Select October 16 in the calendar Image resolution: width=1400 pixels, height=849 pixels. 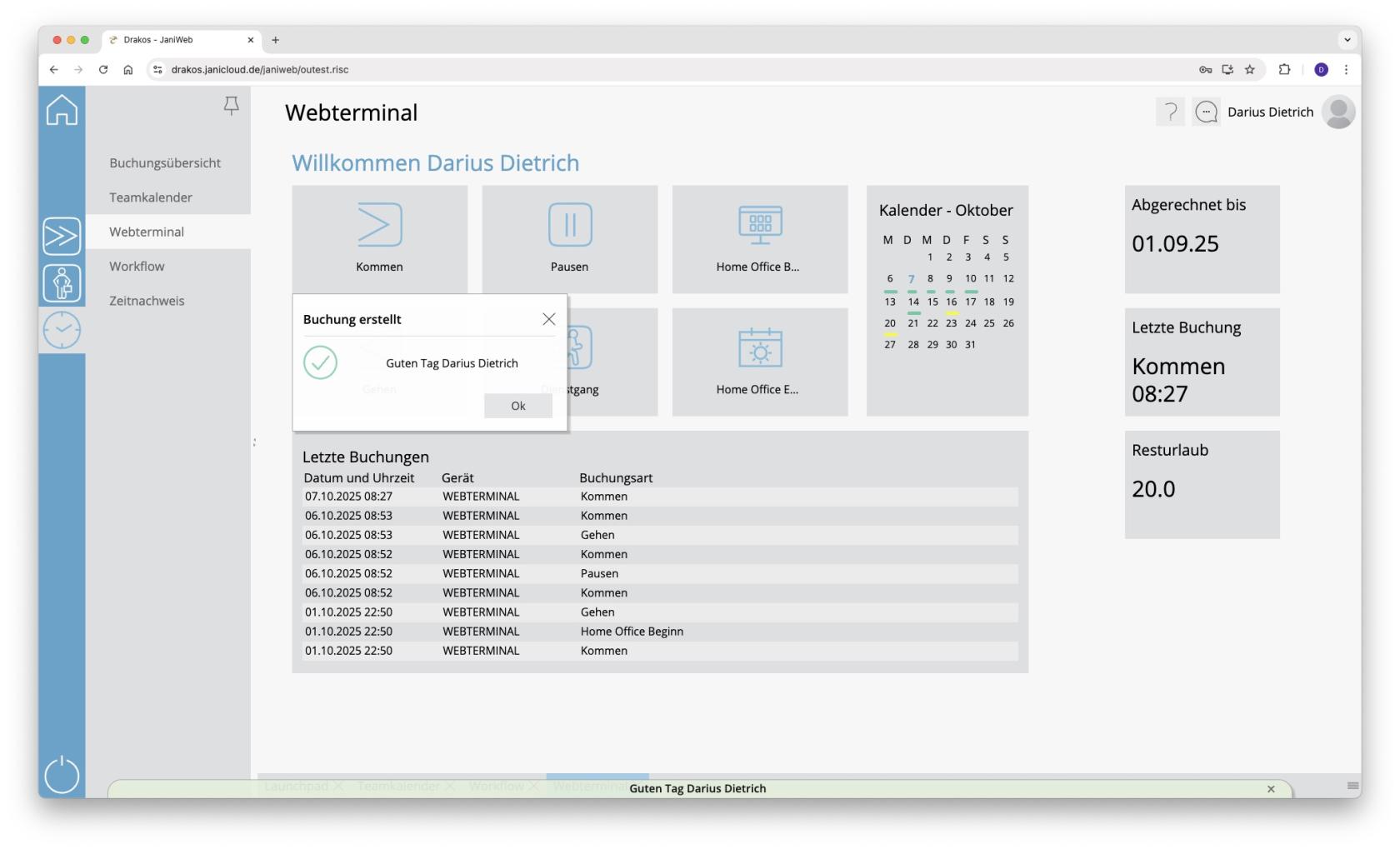coord(951,302)
